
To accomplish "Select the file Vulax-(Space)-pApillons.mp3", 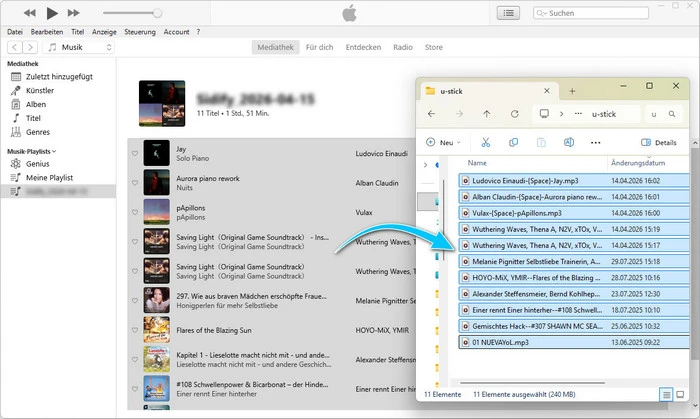I will pos(574,213).
